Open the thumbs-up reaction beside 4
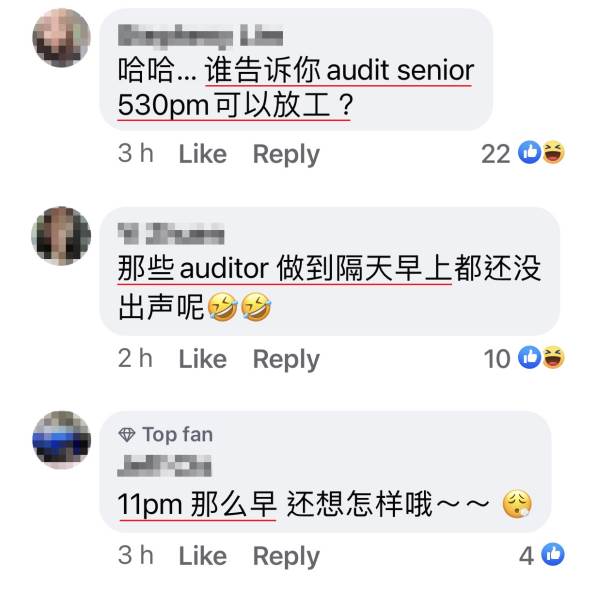Image resolution: width=589 pixels, height=595 pixels. (553, 555)
